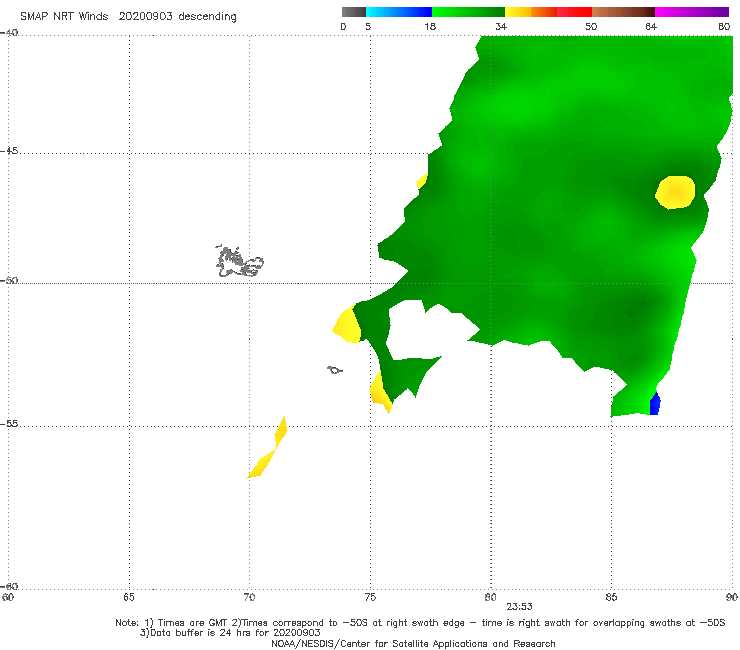
Task: Select the gray segment of the color bar
Action: pos(354,12)
